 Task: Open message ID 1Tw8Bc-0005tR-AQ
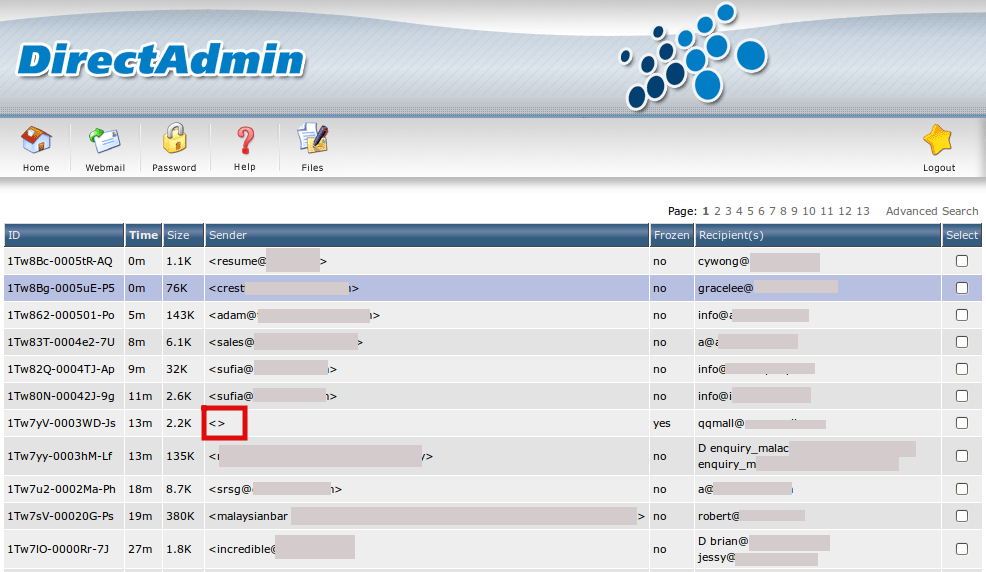coord(60,261)
